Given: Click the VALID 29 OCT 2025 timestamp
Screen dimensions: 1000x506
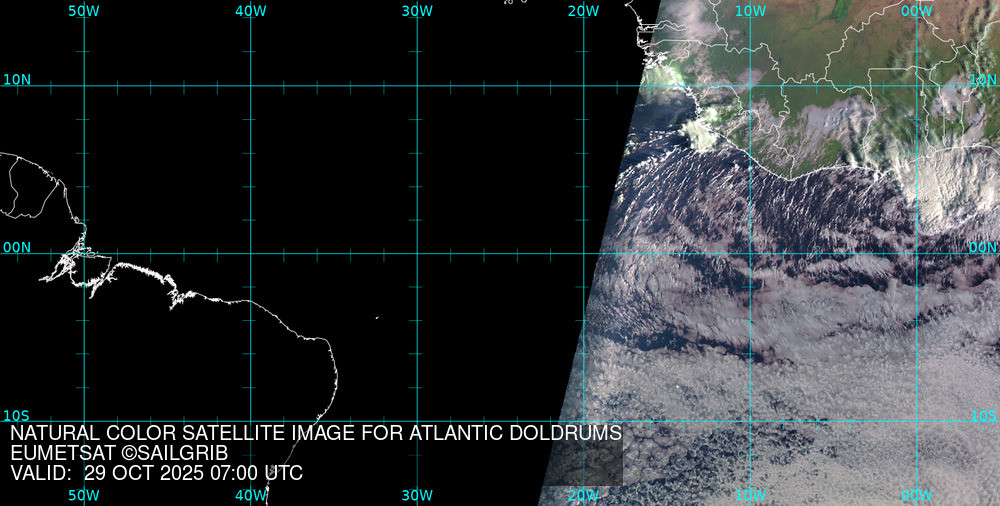Looking at the screenshot, I should coord(156,473).
